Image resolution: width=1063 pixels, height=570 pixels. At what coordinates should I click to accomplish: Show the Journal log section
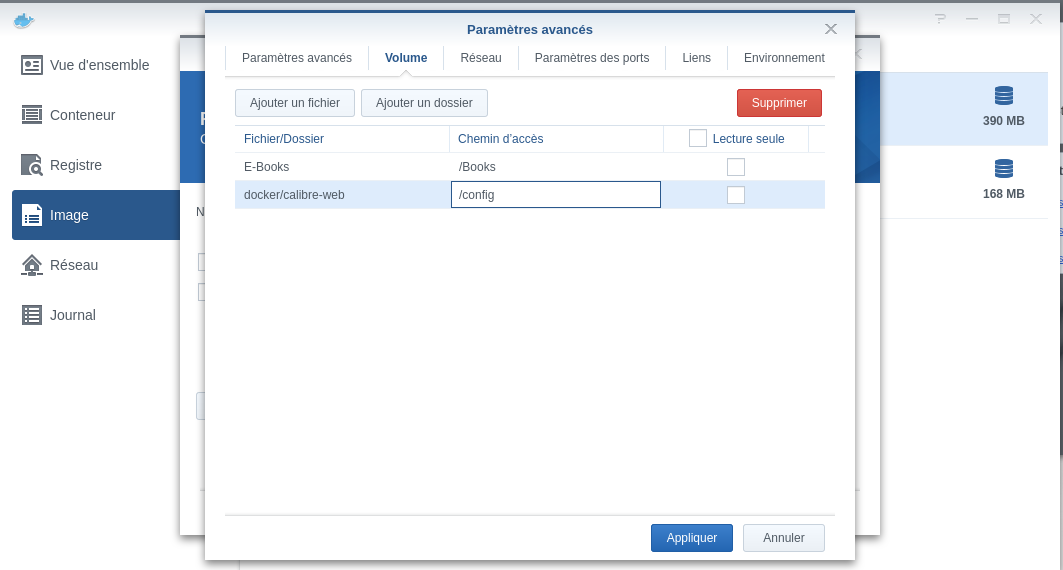point(72,315)
